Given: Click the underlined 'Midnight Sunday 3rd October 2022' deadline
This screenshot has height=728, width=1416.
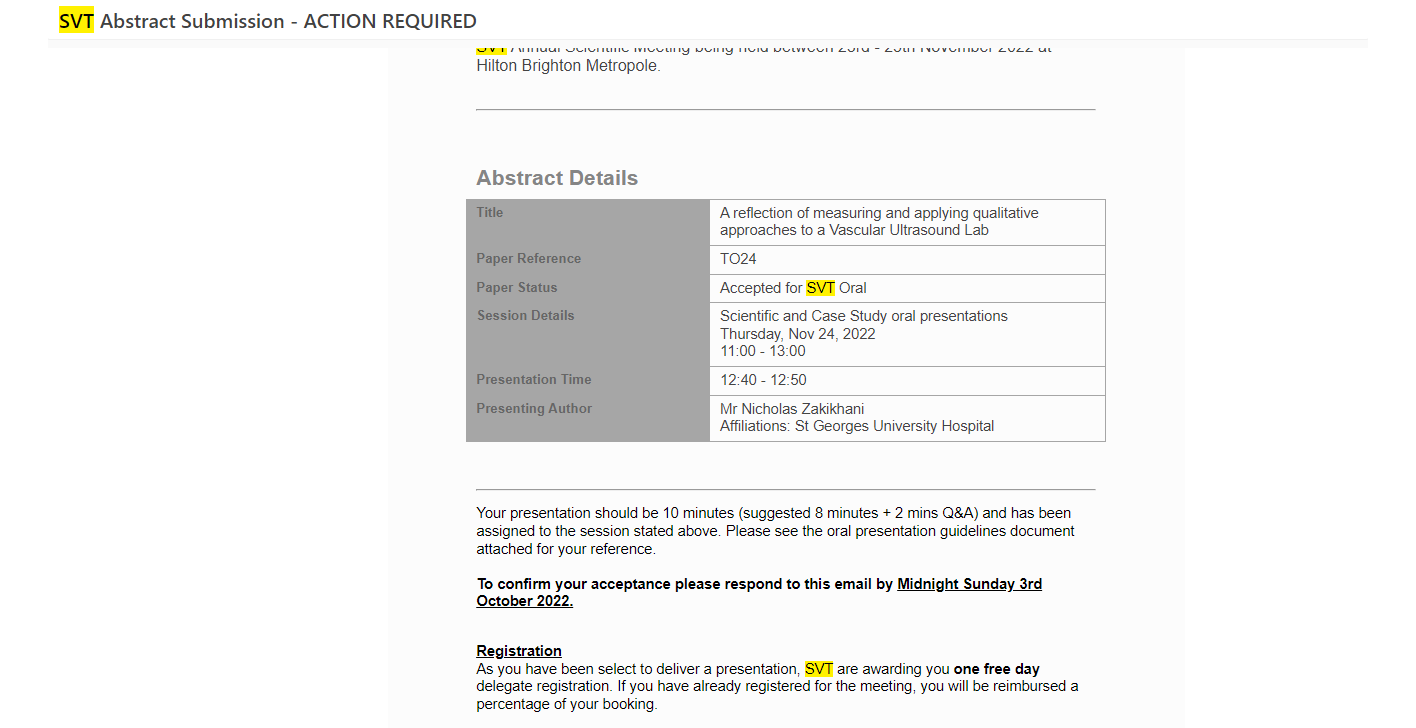Looking at the screenshot, I should [x=969, y=584].
